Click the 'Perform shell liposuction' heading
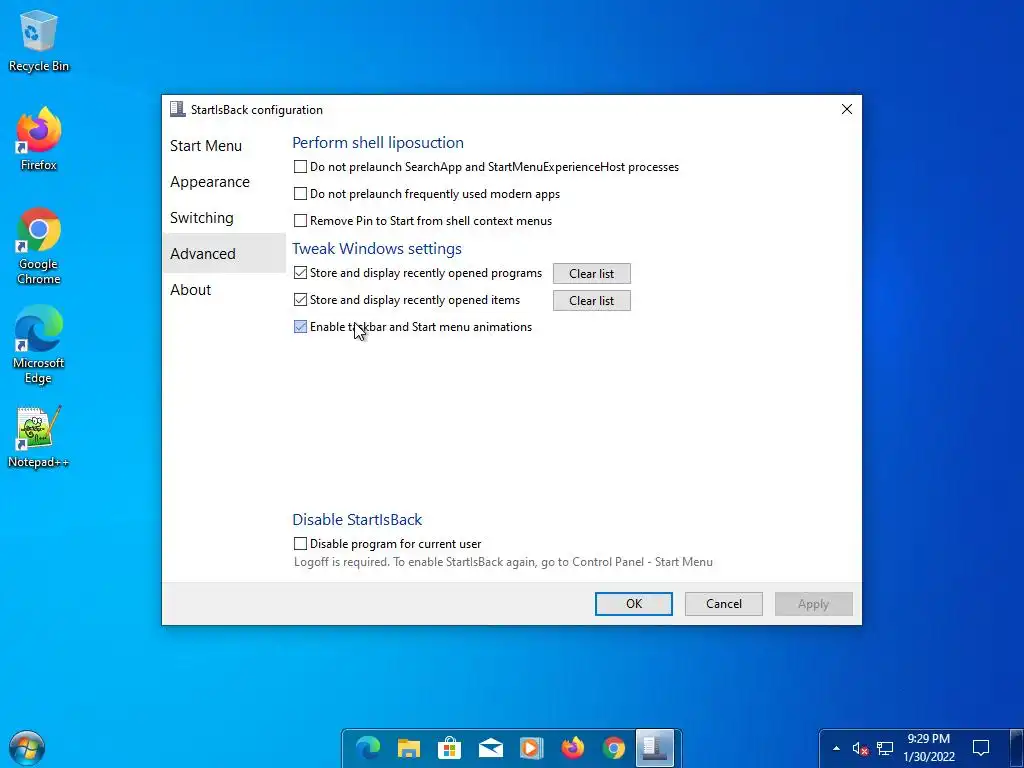 point(378,142)
